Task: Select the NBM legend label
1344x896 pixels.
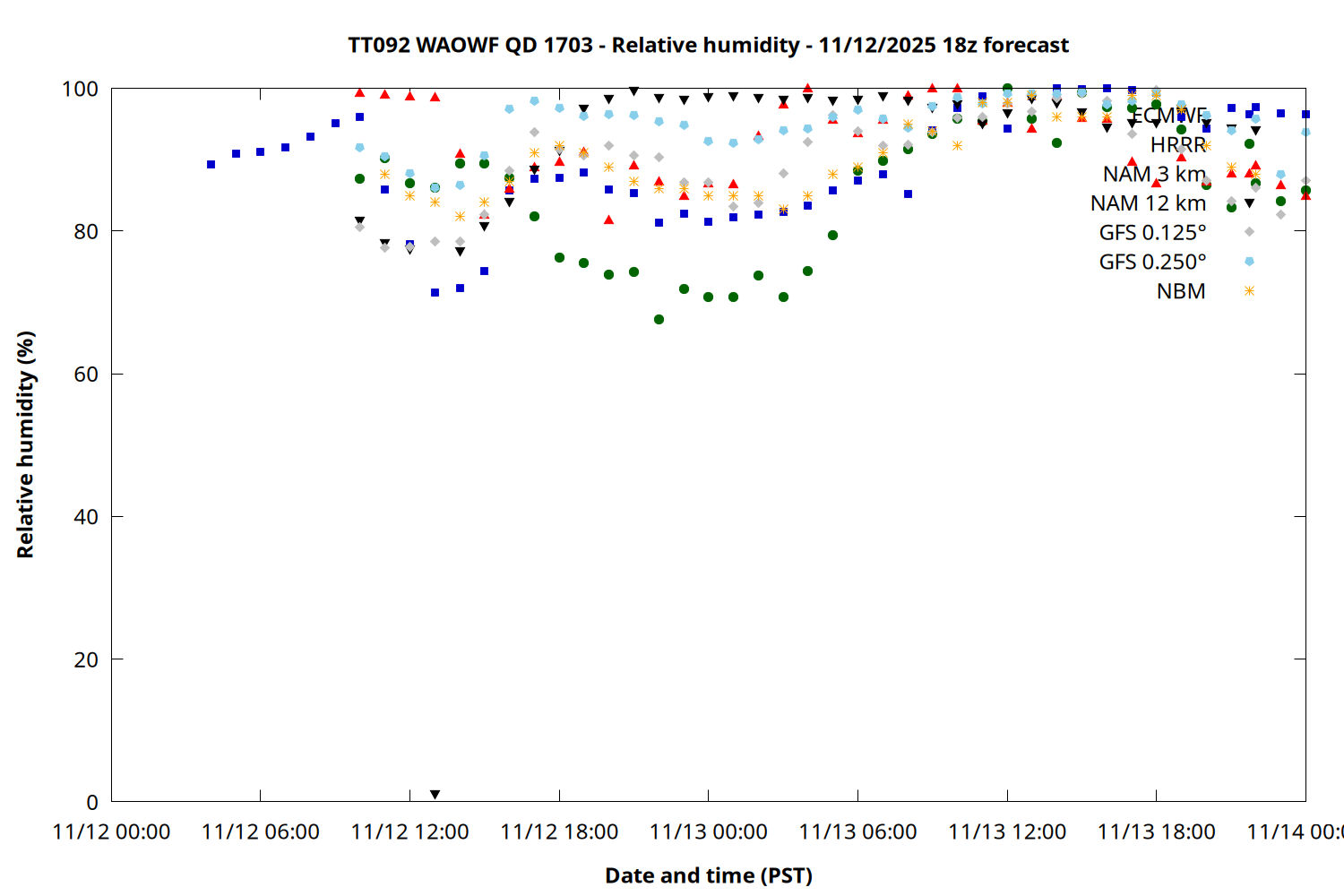Action: tap(1180, 291)
